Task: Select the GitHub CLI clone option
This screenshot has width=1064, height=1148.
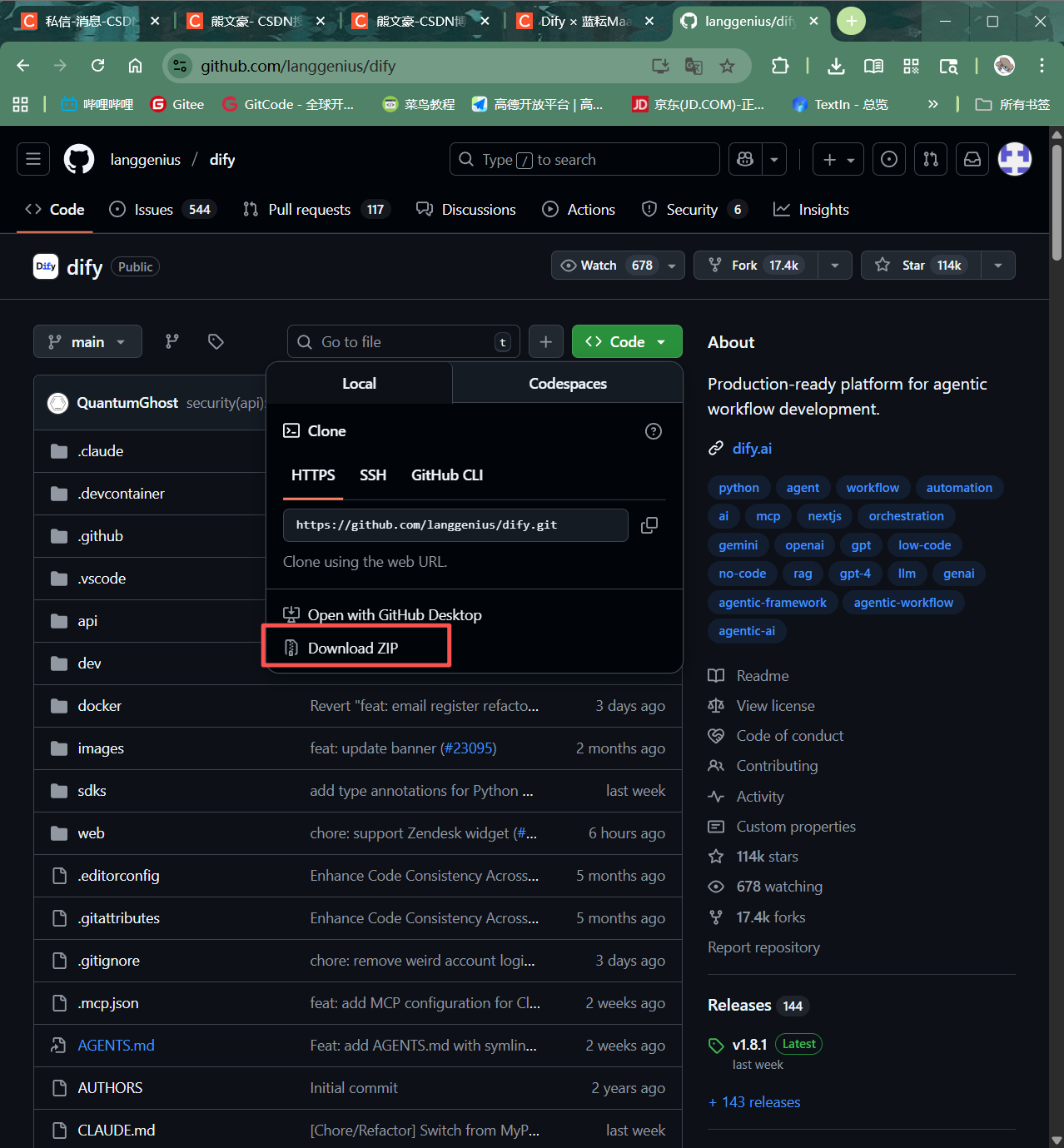Action: tap(447, 475)
